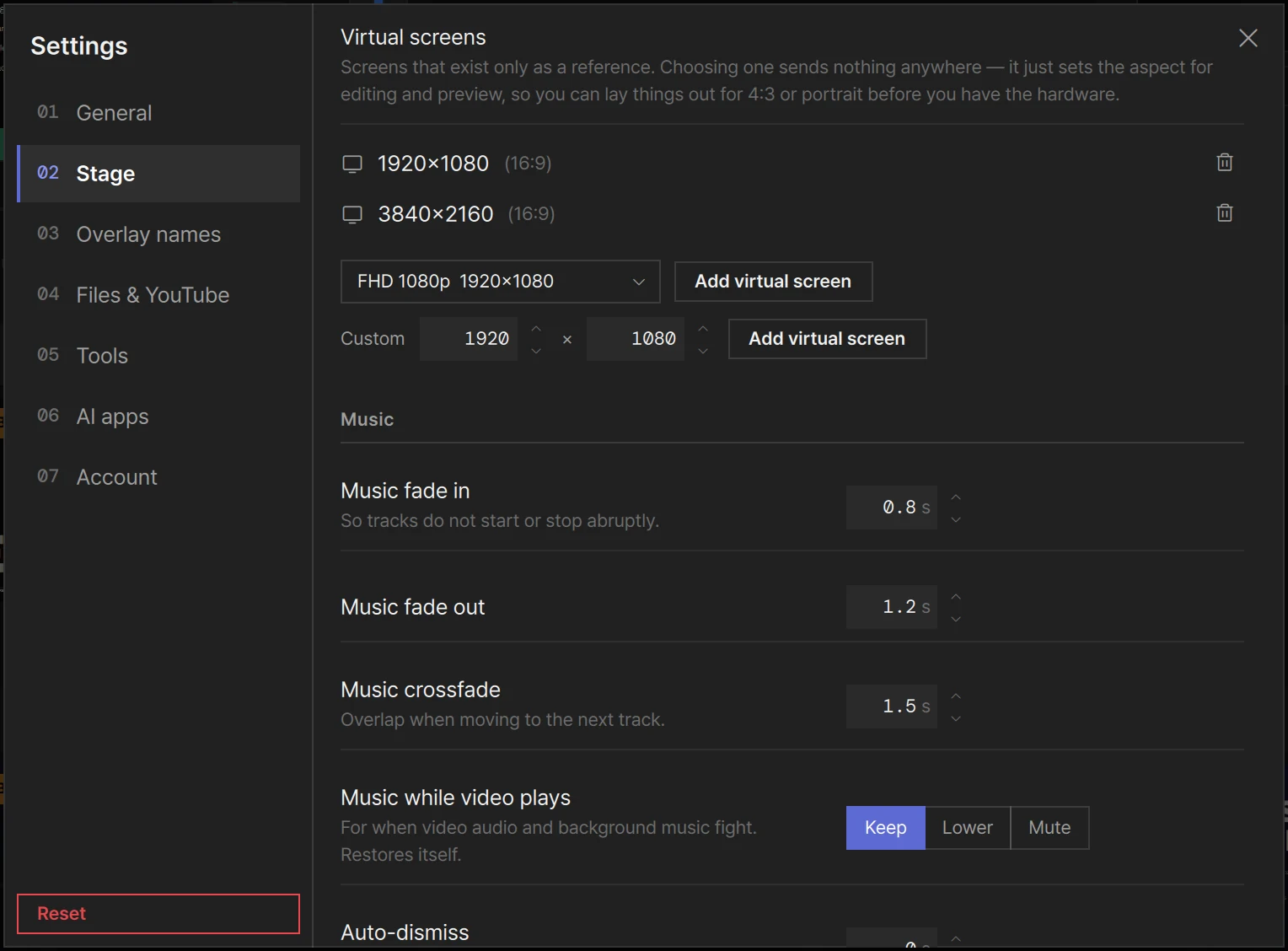Decrease custom width with down arrow
Viewport: 1288px width, 951px height.
[x=536, y=350]
